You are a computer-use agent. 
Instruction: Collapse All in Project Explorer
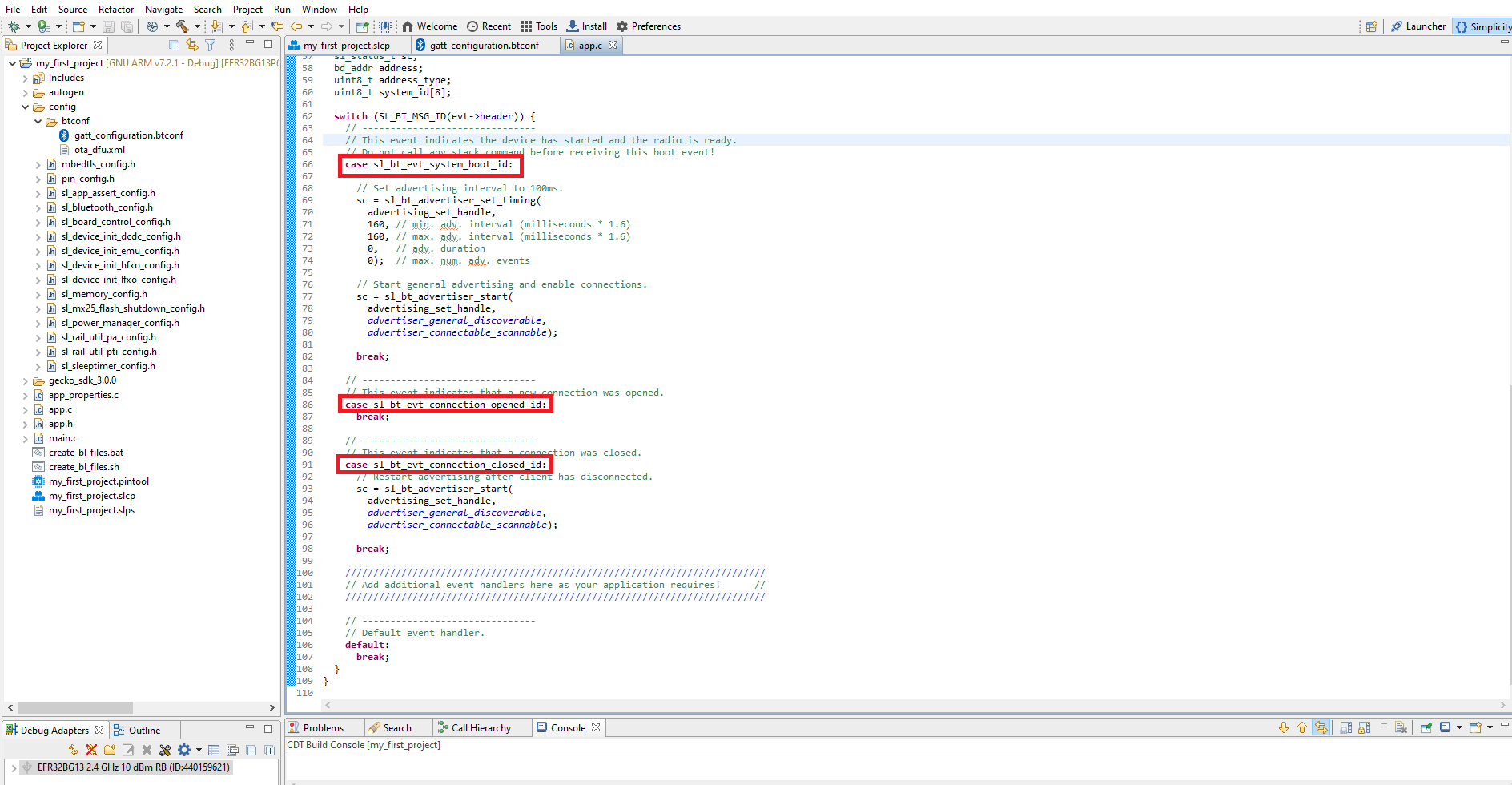pyautogui.click(x=174, y=46)
